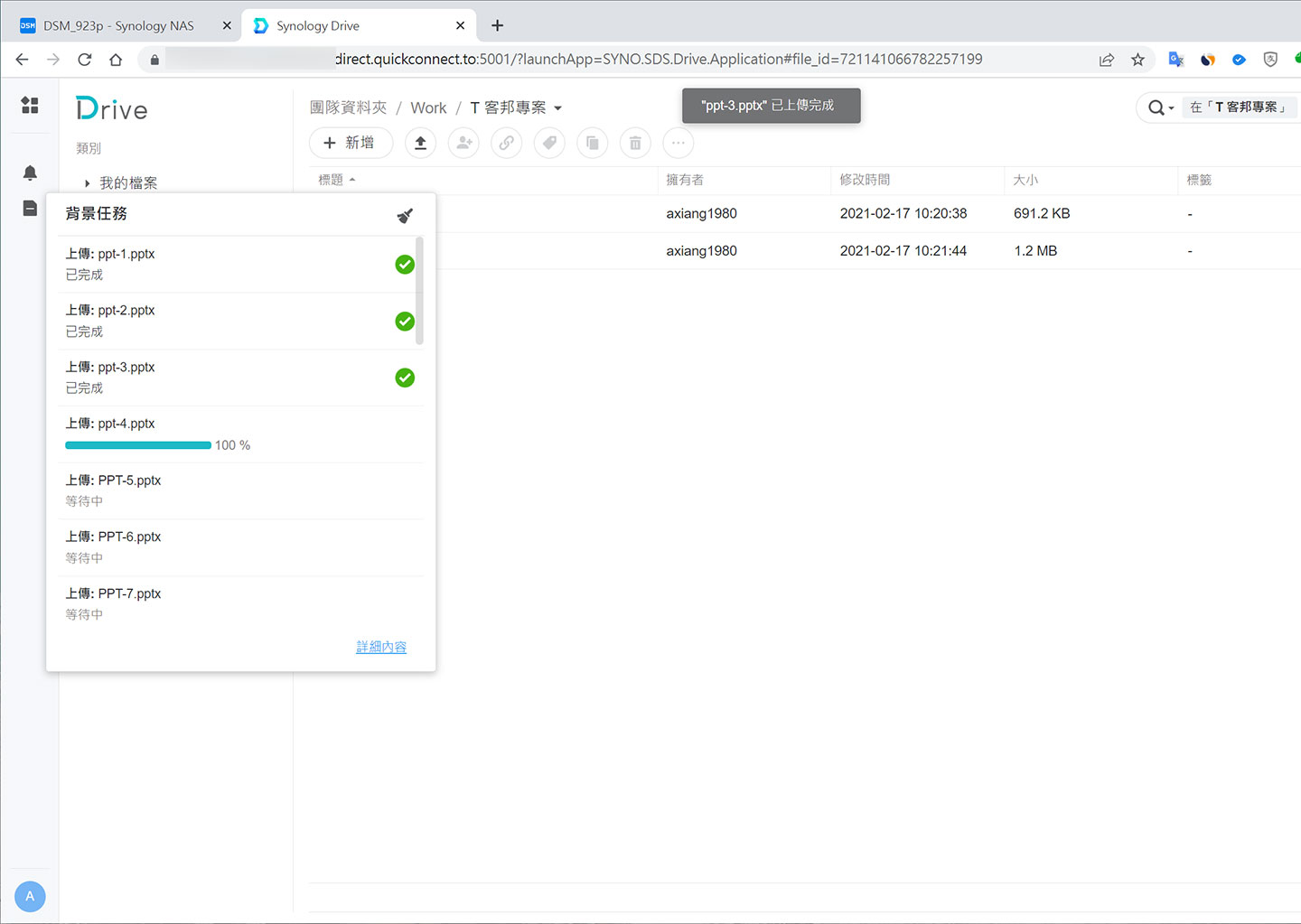The width and height of the screenshot is (1301, 924).
Task: Open the app grid main menu icon
Action: (x=30, y=105)
